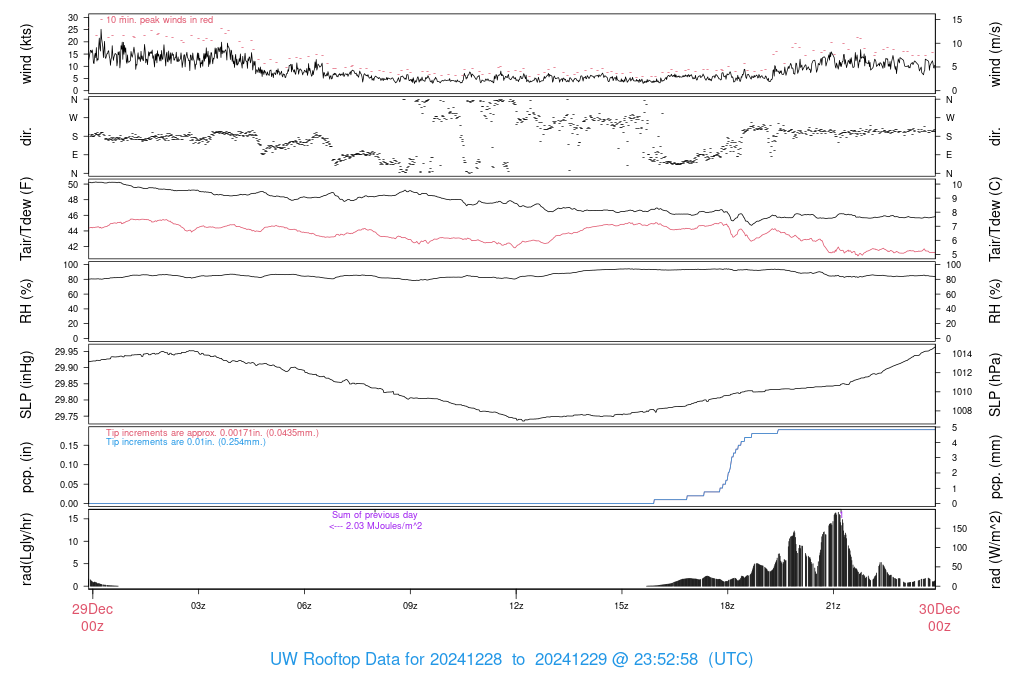Select the 21z time marker
This screenshot has width=1024, height=700.
[833, 606]
